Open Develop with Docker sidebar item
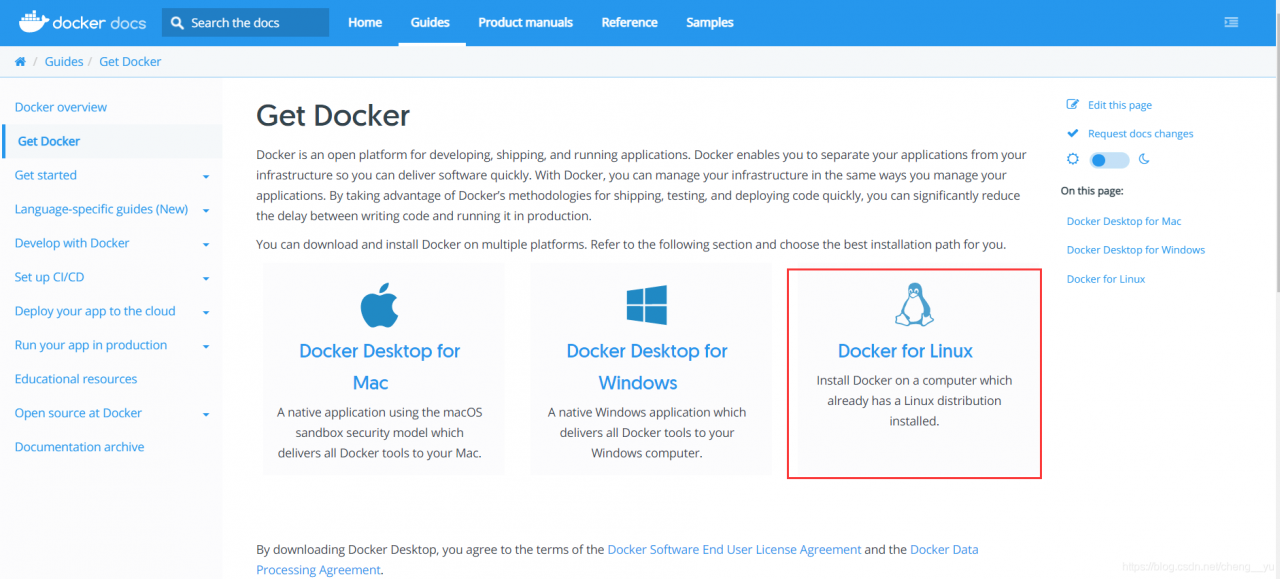Screen dimensions: 1280x579 tap(72, 243)
